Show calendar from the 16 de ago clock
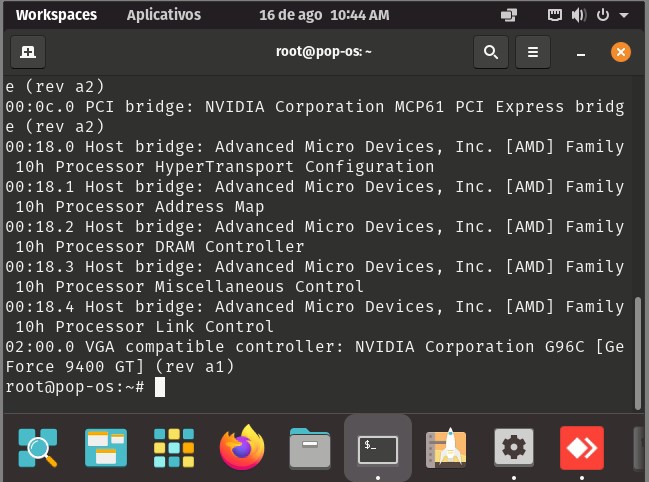This screenshot has width=649, height=482. 324,15
